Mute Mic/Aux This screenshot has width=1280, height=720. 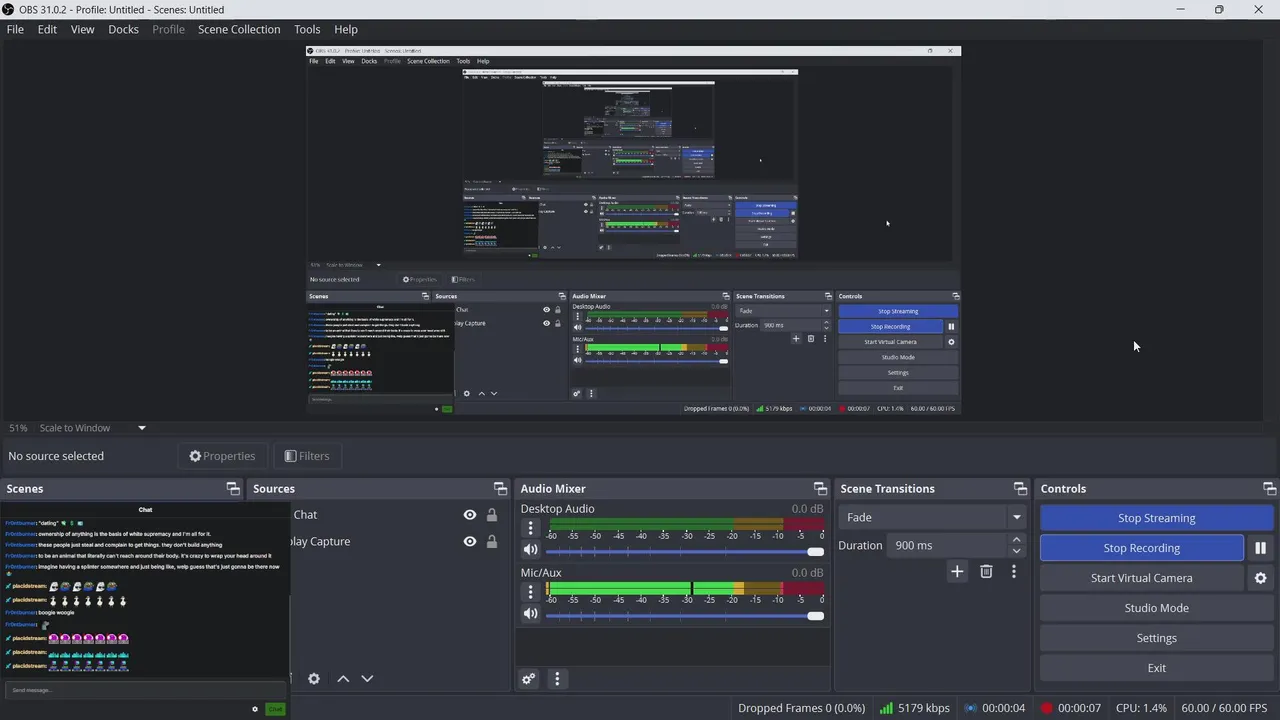tap(531, 615)
